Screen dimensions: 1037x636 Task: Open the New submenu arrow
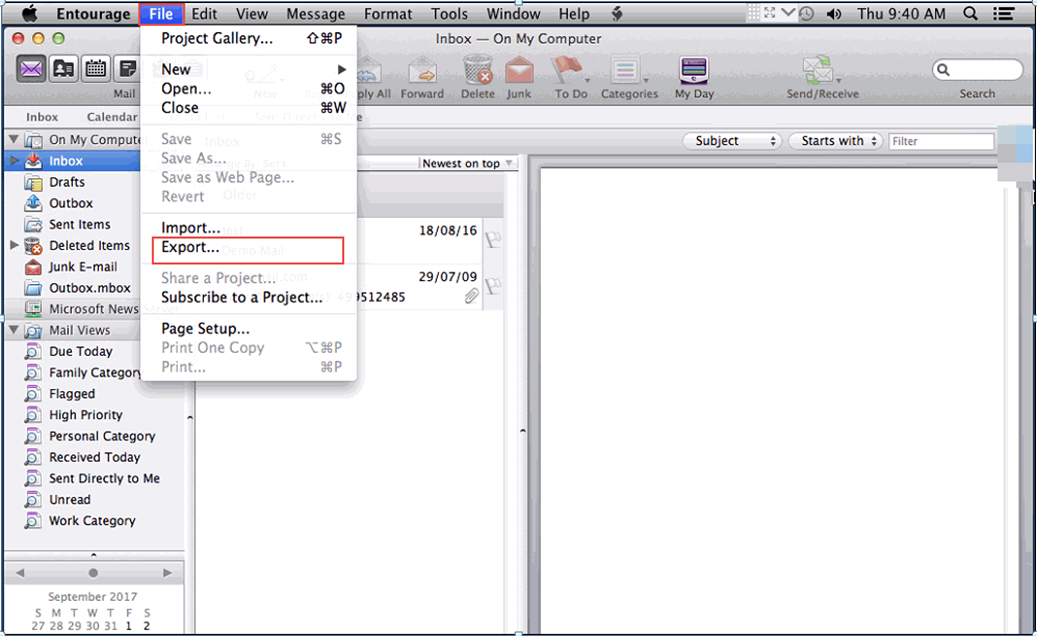click(x=341, y=69)
